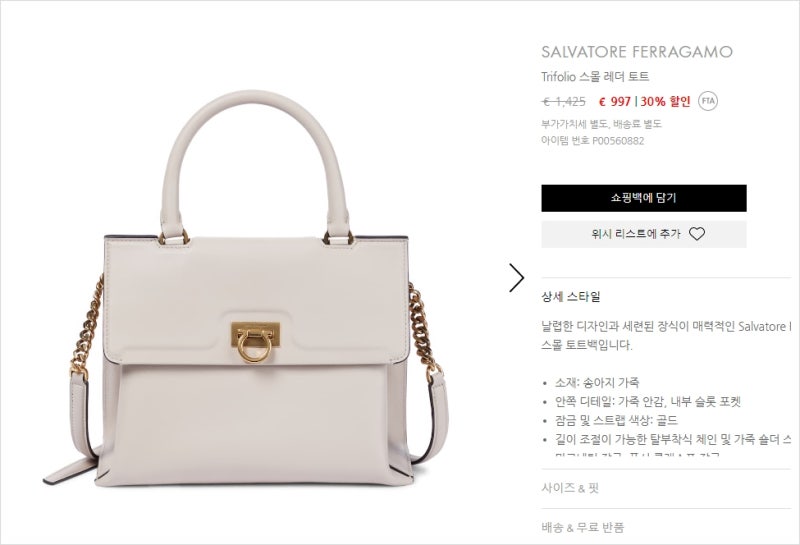The width and height of the screenshot is (800, 545).
Task: Click the 소재: 송아지 가죽 bullet
Action: click(597, 383)
